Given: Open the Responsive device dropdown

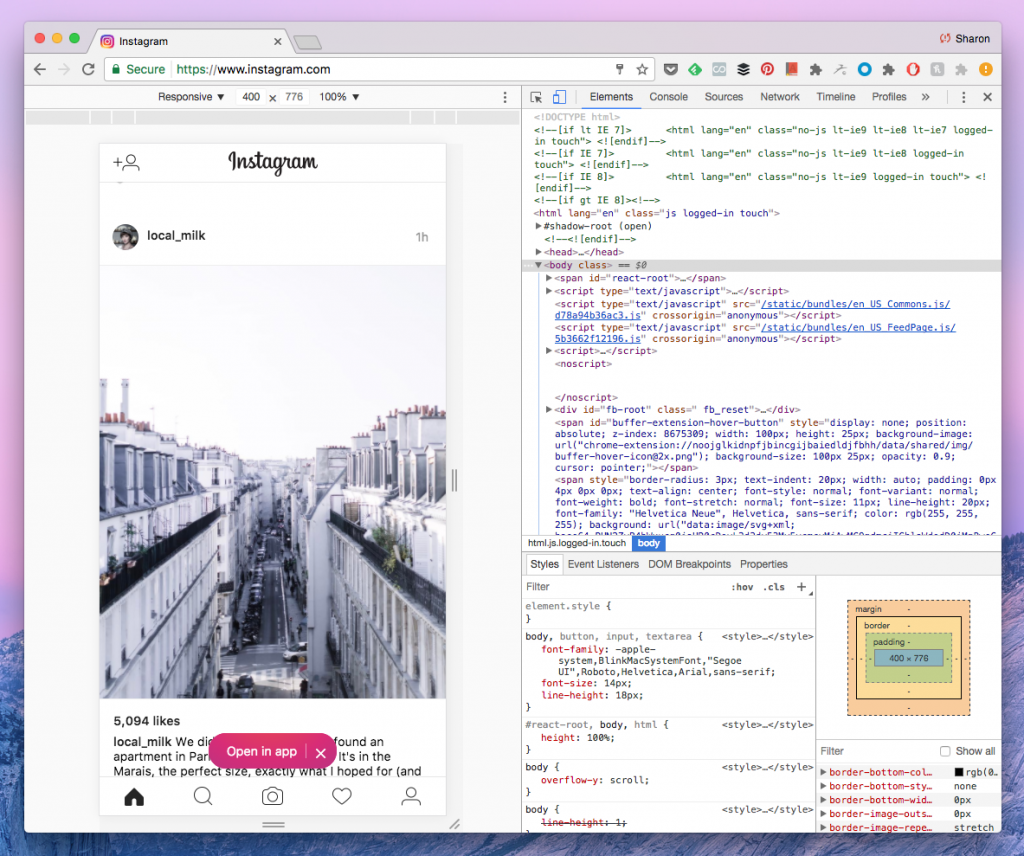Looking at the screenshot, I should click(x=191, y=97).
